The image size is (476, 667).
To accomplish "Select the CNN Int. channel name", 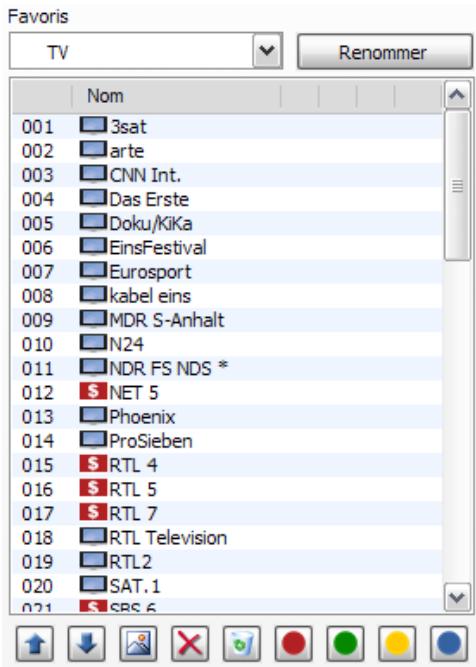I will point(145,175).
